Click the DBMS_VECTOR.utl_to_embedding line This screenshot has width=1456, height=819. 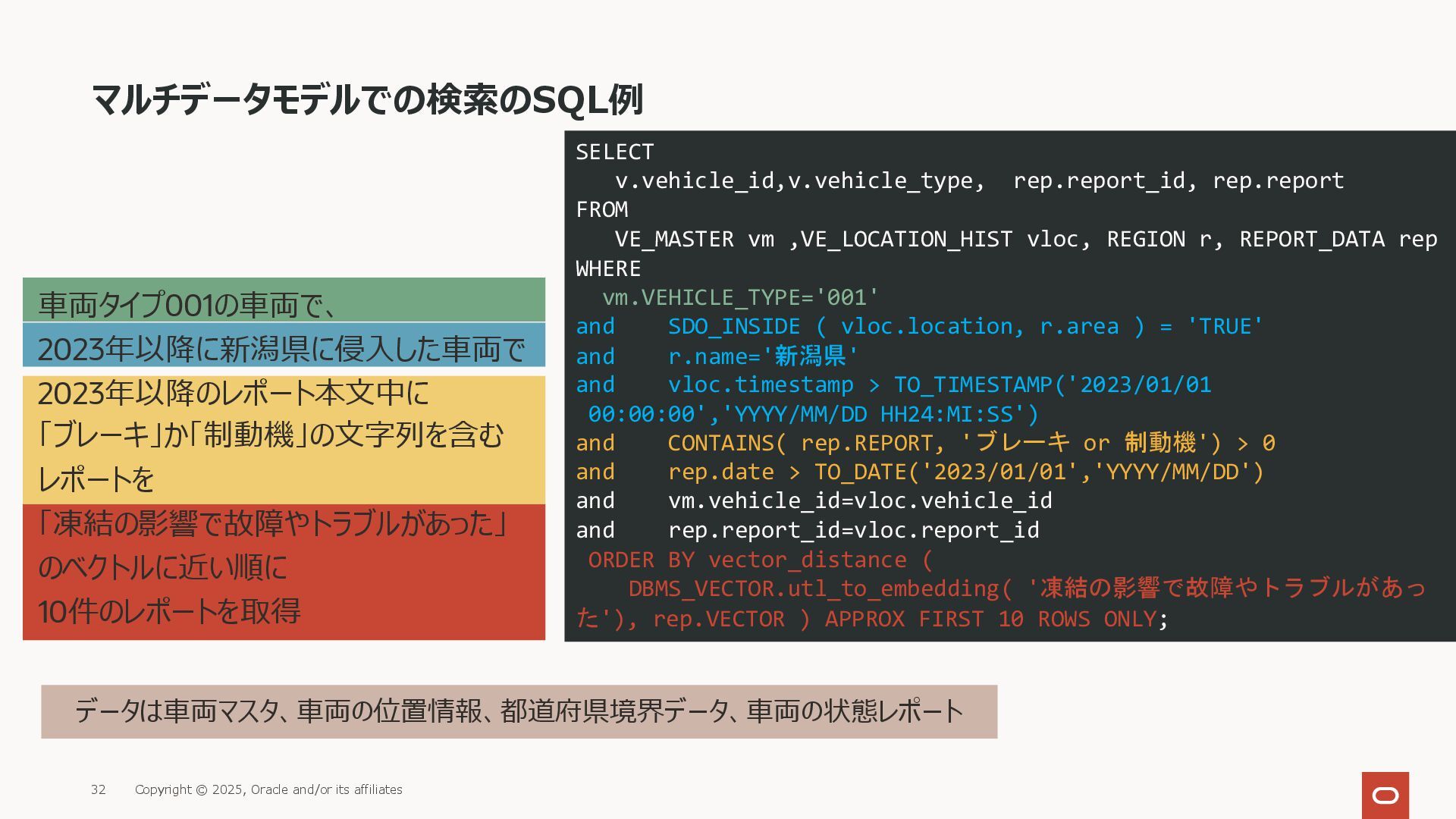click(x=1027, y=588)
